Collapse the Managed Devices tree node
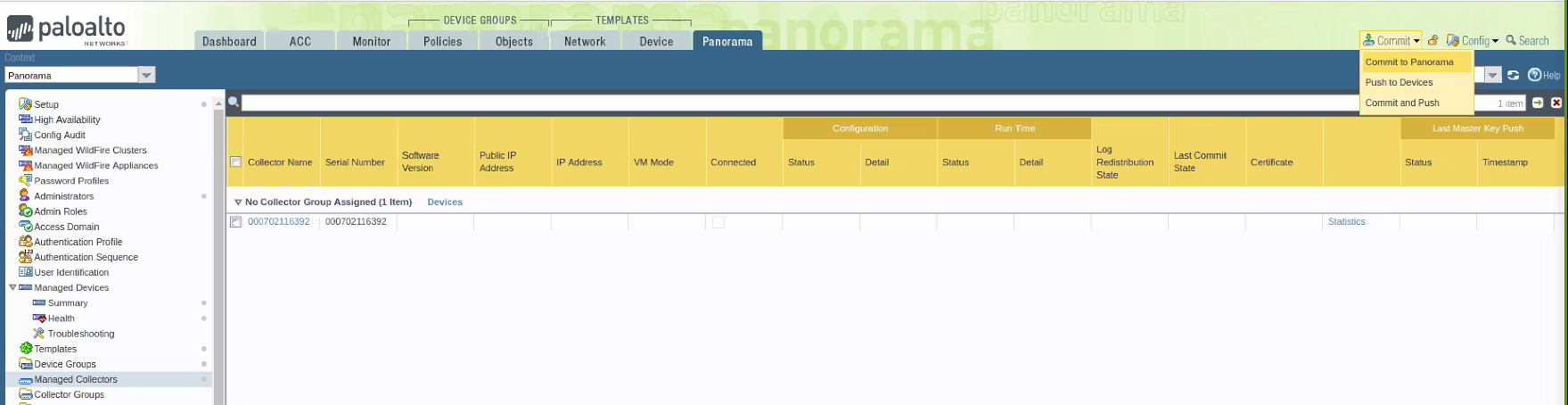1568x405 pixels. (12, 287)
